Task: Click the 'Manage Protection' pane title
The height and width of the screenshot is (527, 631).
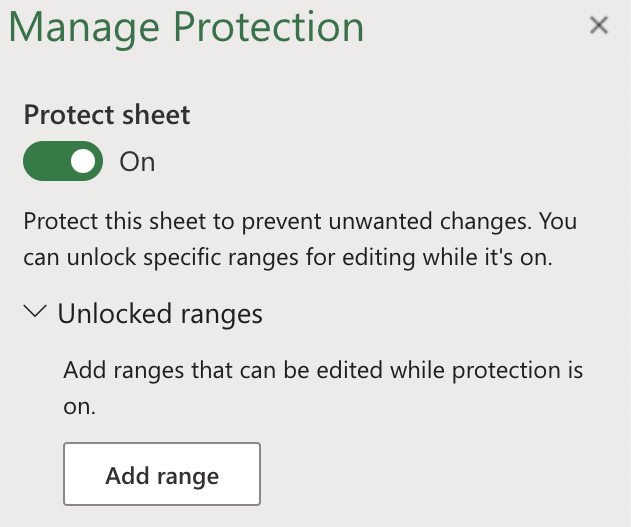Action: click(x=186, y=27)
